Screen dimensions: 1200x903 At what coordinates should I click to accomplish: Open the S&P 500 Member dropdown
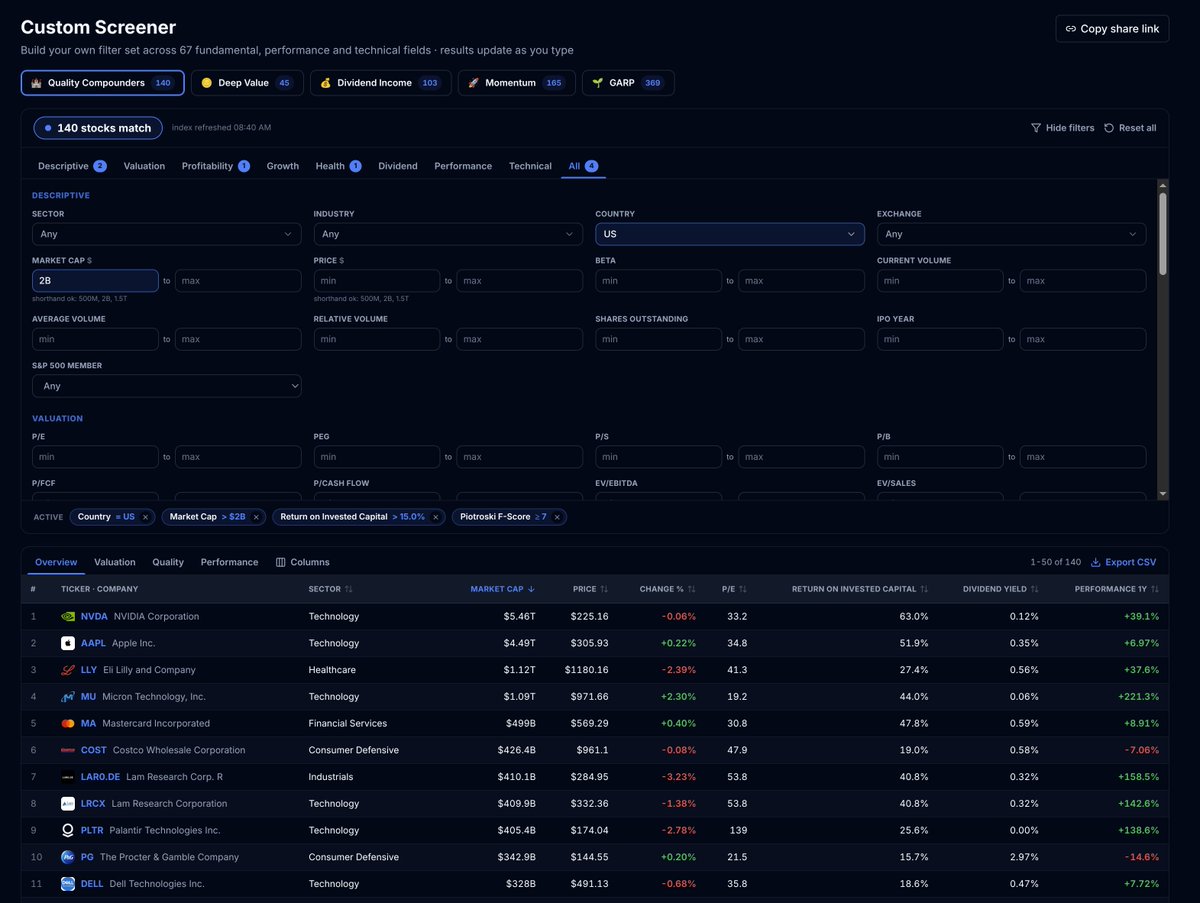[x=166, y=386]
